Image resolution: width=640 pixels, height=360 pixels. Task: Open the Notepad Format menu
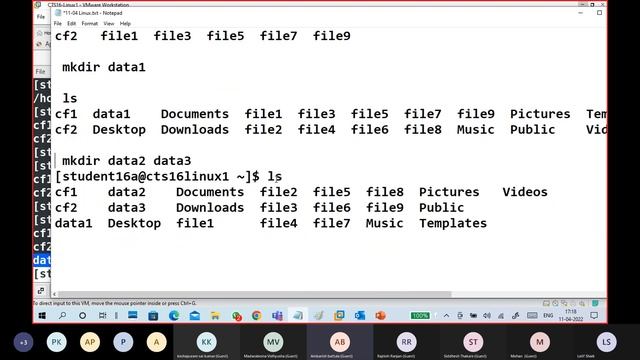coord(89,24)
